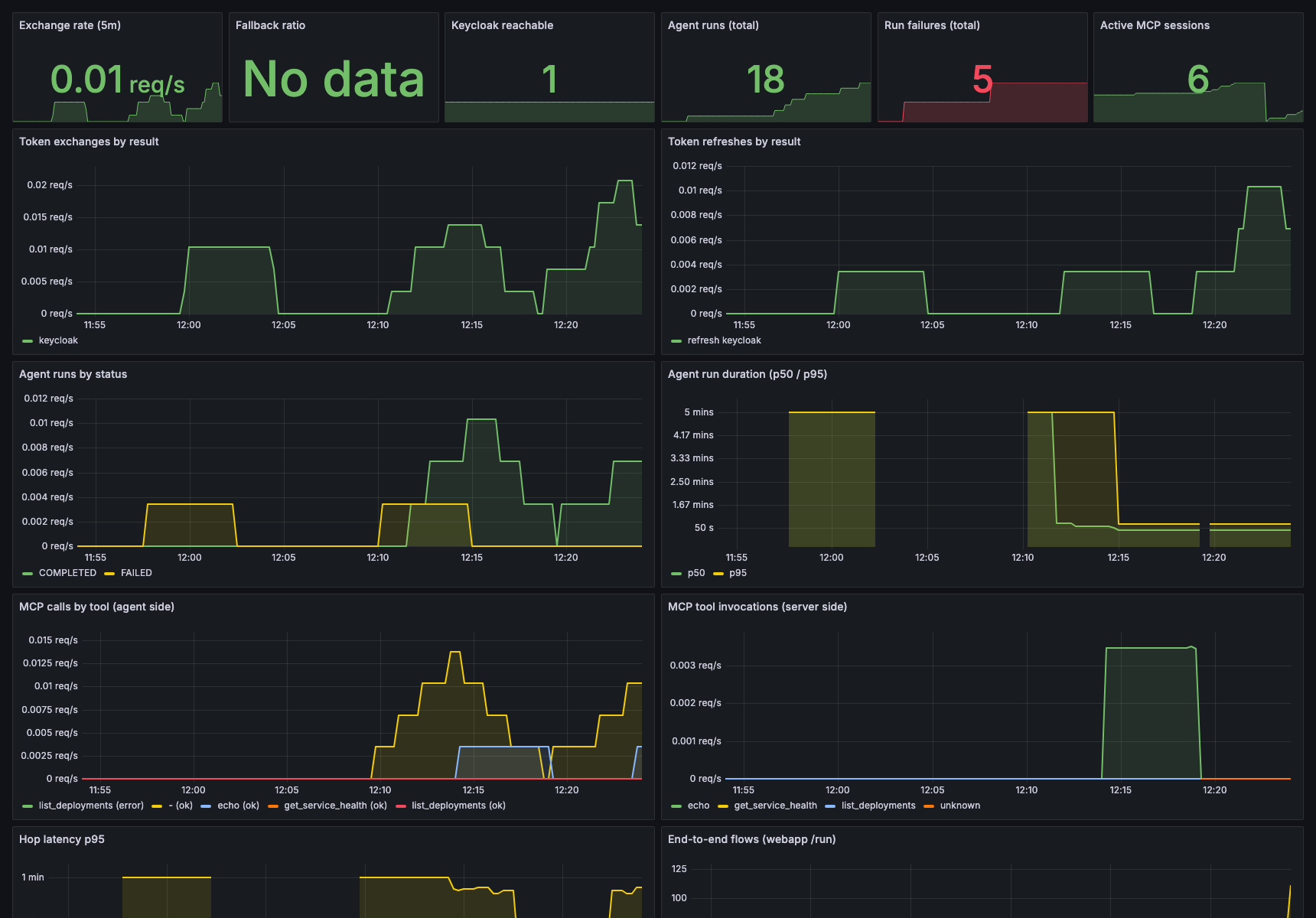
Task: Click the Agent runs total value 18
Action: pyautogui.click(x=765, y=80)
